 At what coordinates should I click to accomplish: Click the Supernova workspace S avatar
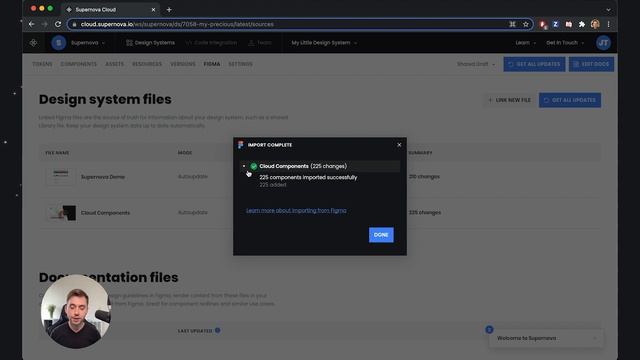(x=58, y=42)
